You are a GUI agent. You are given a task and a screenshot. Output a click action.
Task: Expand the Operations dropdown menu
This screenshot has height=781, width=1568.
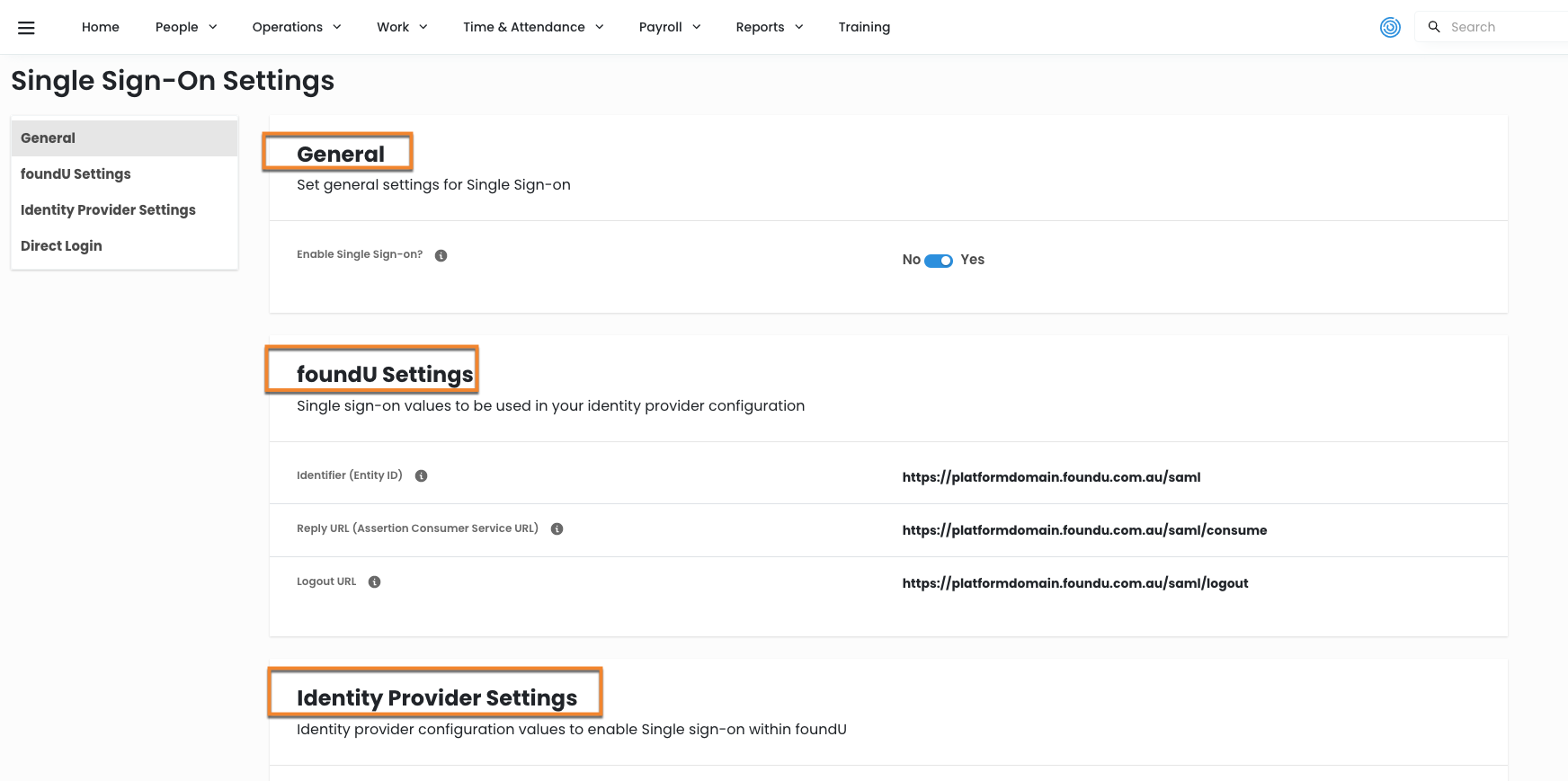[296, 27]
